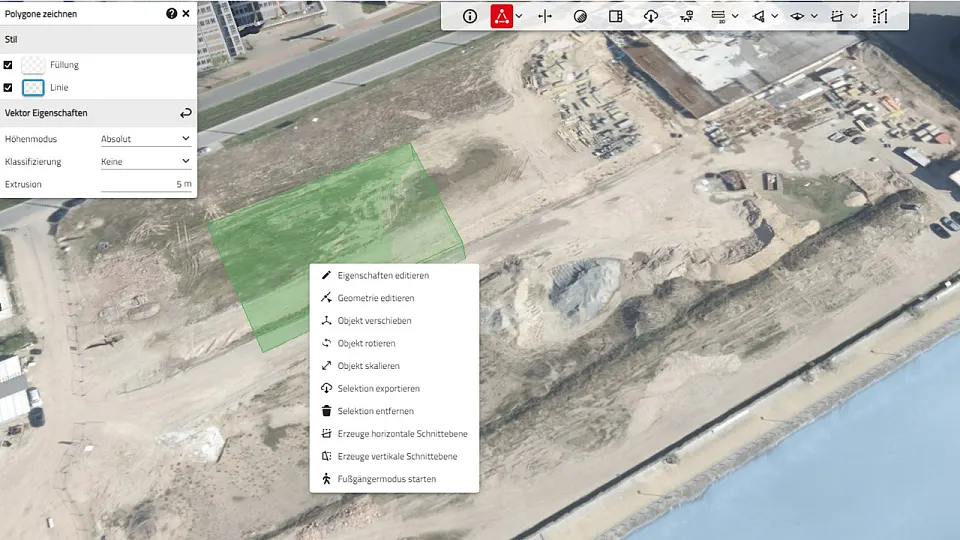Click the side panel layout icon

pos(616,16)
